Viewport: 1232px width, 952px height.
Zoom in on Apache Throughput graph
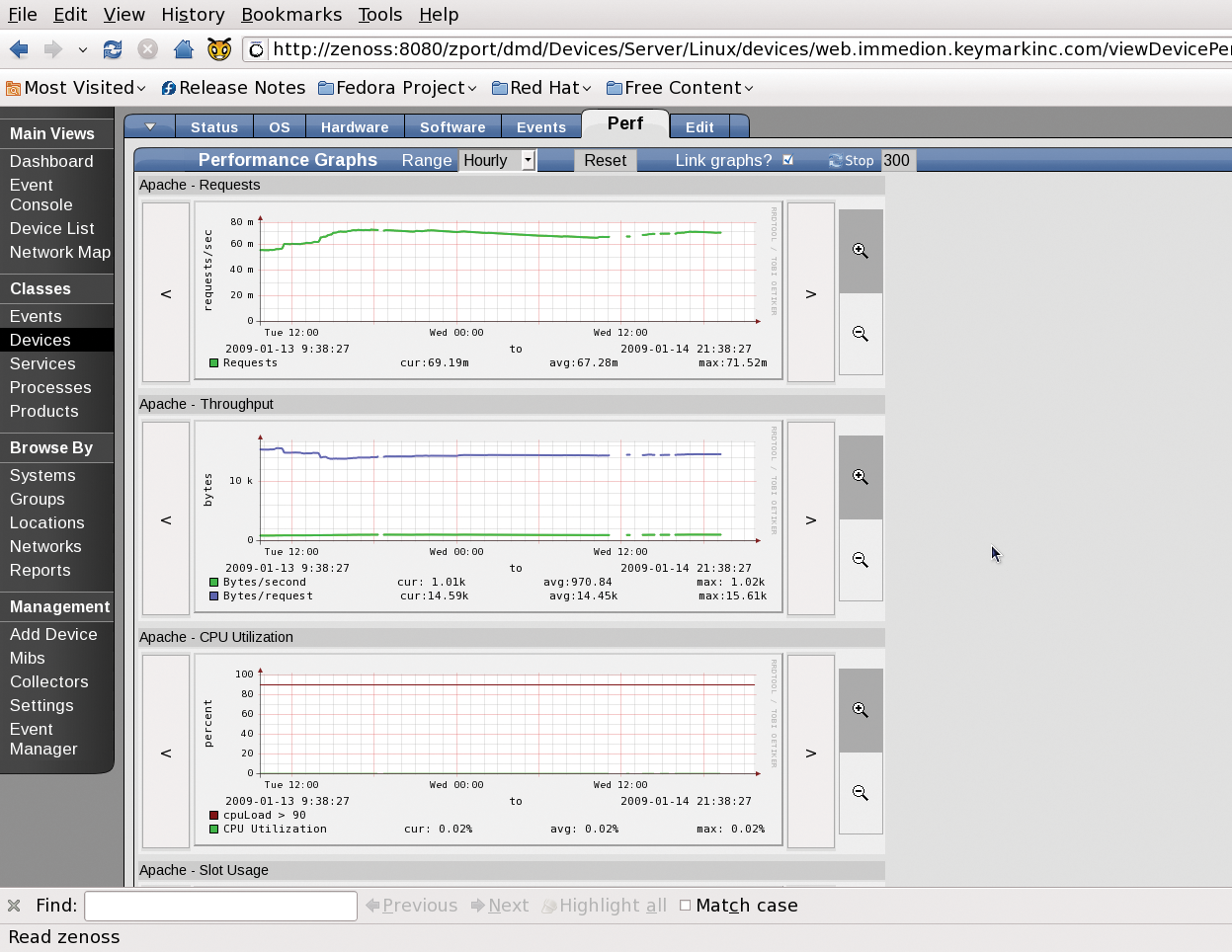pos(861,477)
